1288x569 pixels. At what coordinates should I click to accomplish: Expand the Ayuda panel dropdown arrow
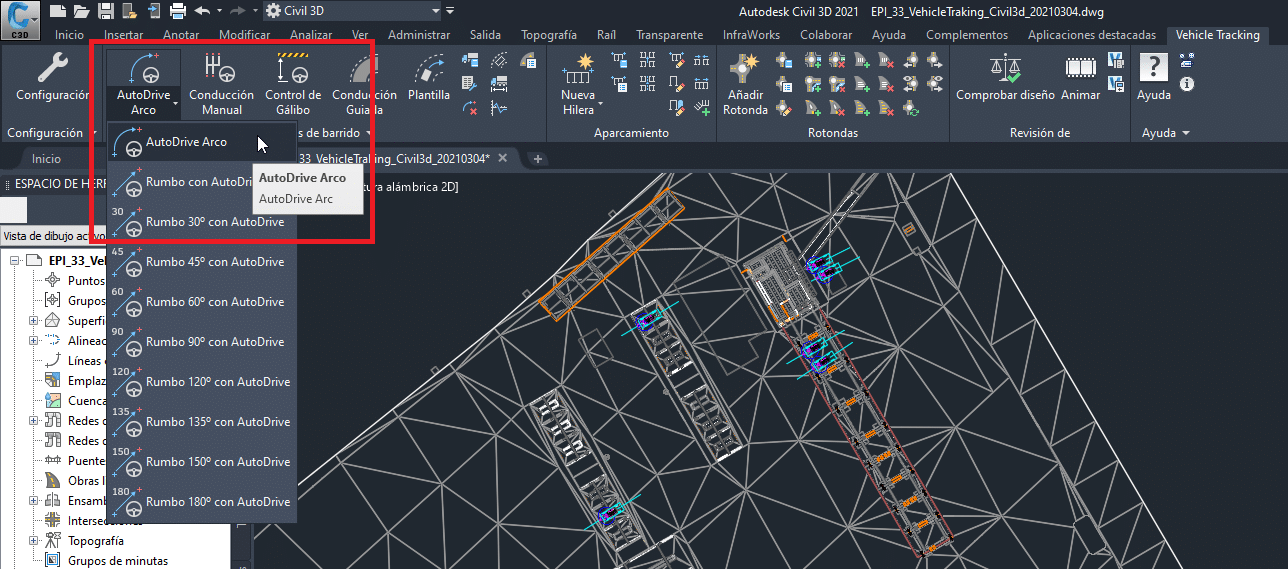click(1186, 132)
